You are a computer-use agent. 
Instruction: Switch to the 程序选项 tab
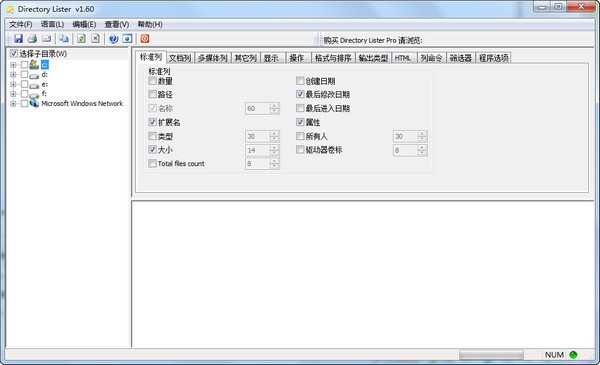[x=494, y=58]
